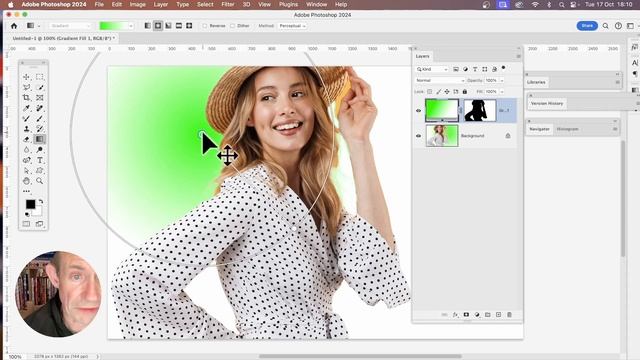Open the Layer menu
The width and height of the screenshot is (640, 360).
(x=161, y=4)
